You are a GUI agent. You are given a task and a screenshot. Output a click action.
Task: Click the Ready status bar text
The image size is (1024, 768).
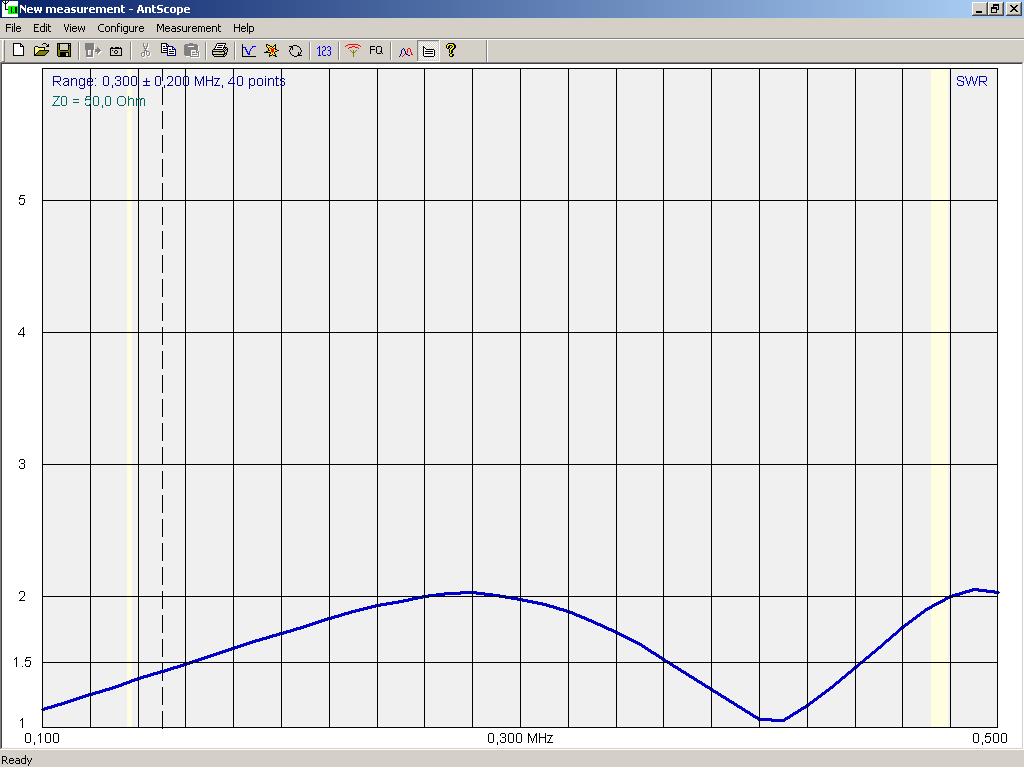click(x=16, y=760)
